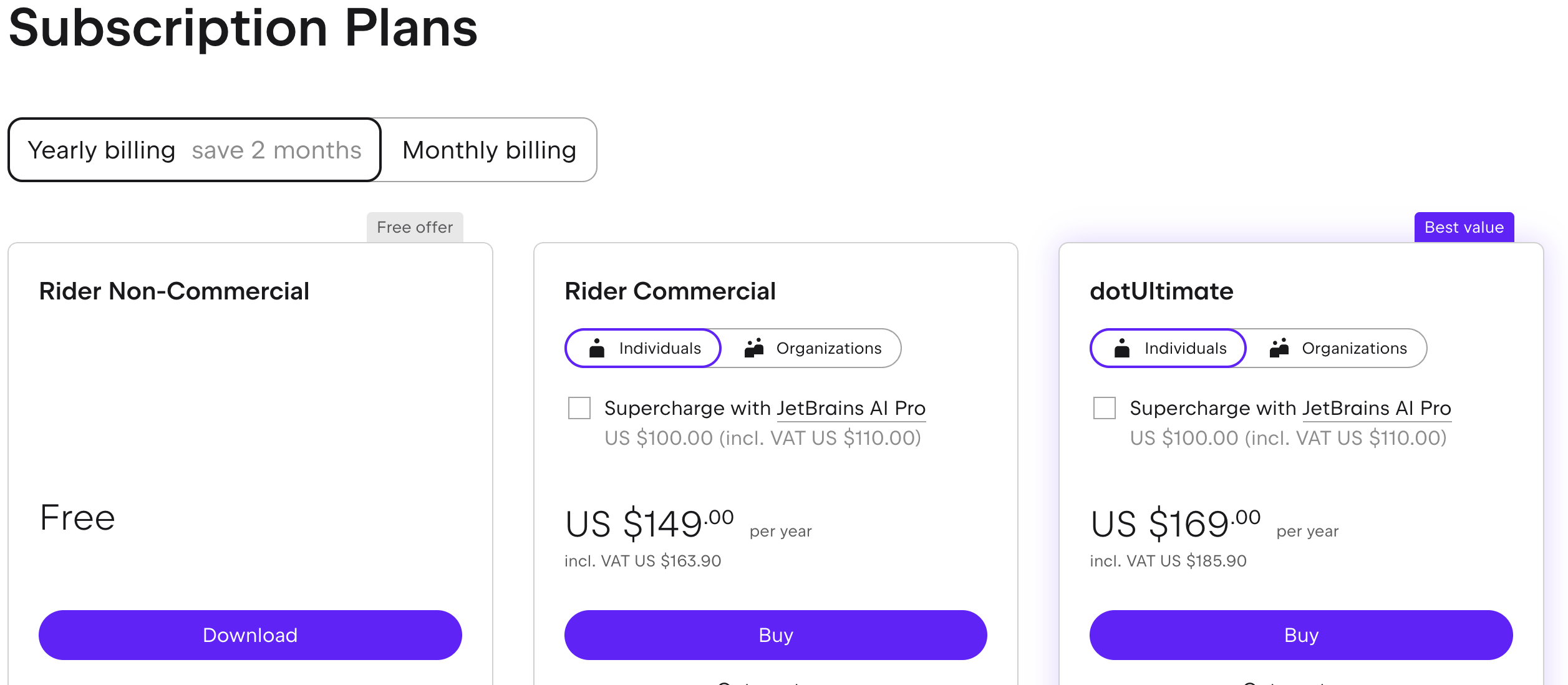Image resolution: width=1568 pixels, height=685 pixels.
Task: Download Rider Non-Commercial
Action: pos(250,635)
